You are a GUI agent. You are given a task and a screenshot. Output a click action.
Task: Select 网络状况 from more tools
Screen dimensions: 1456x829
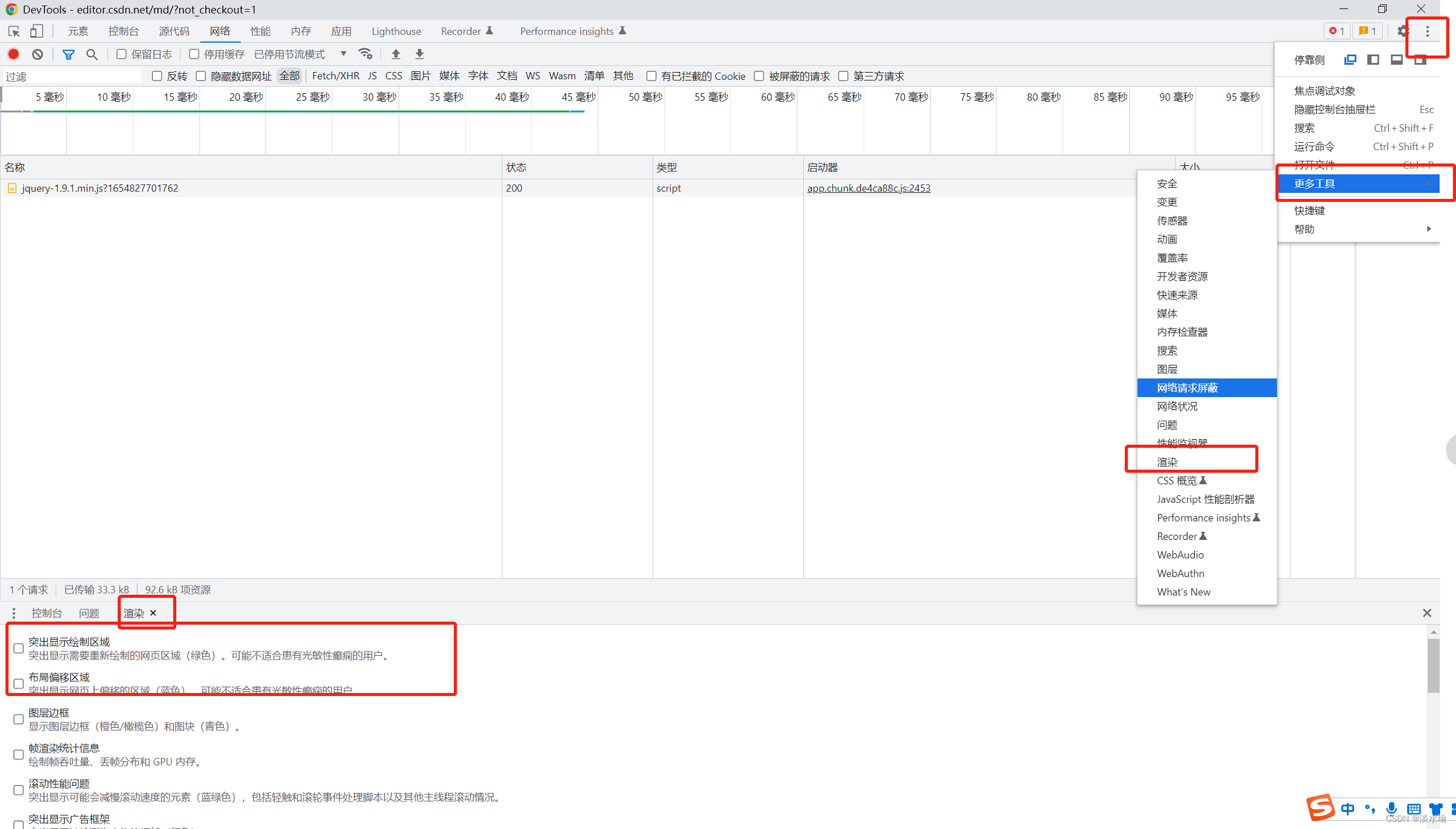point(1207,406)
